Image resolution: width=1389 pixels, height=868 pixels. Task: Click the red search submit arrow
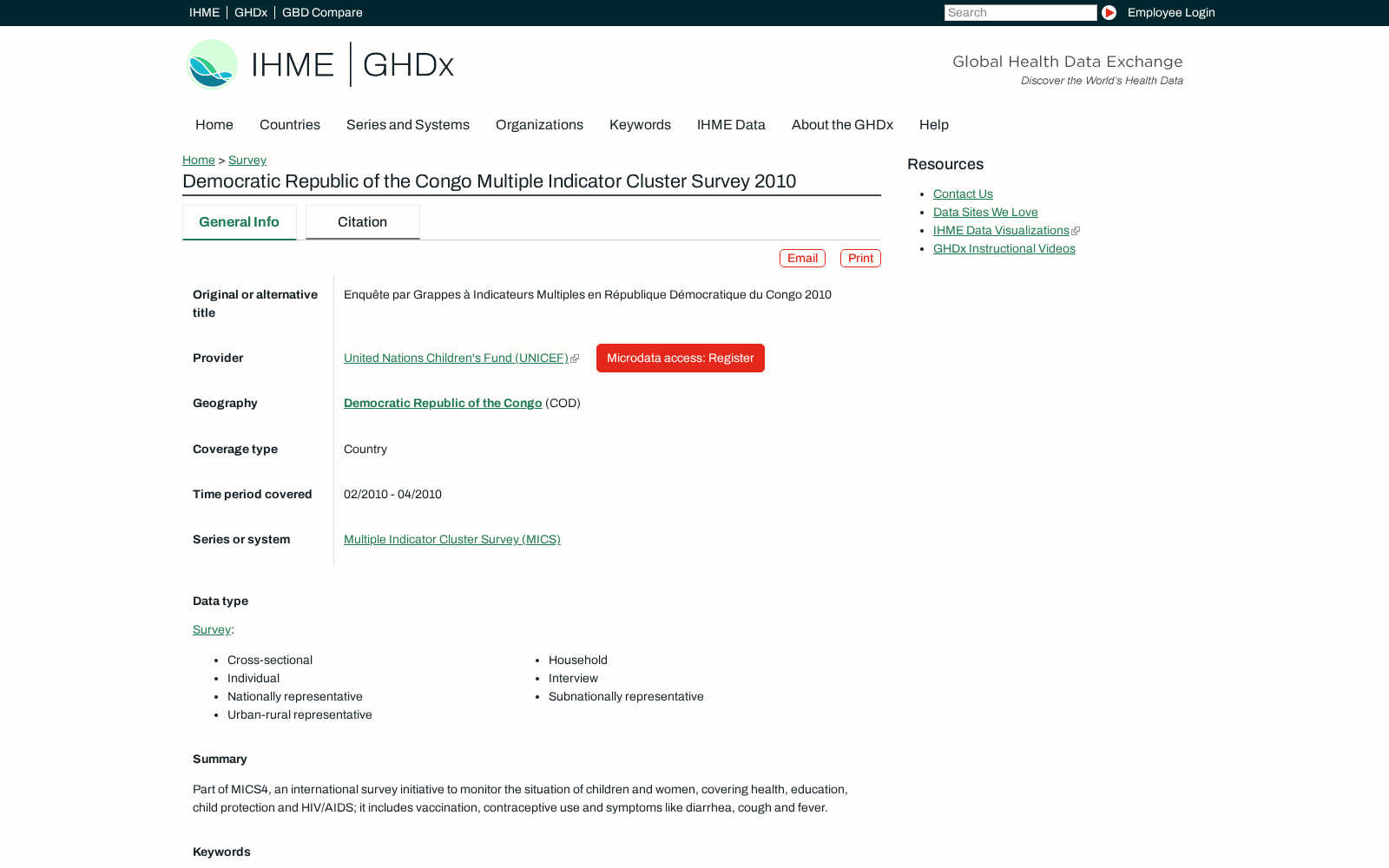pos(1109,12)
